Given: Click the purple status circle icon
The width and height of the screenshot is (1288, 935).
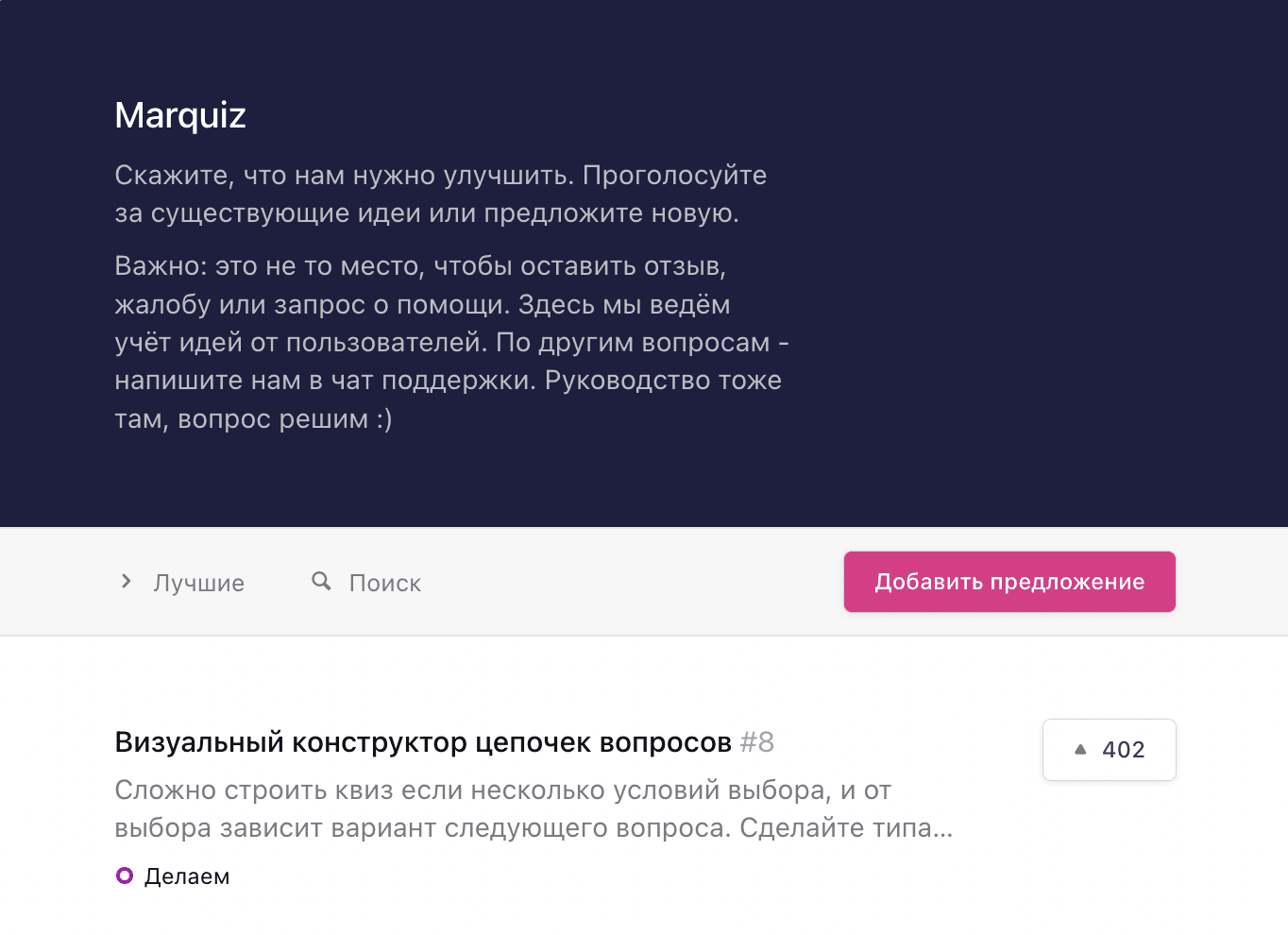Looking at the screenshot, I should tap(125, 875).
